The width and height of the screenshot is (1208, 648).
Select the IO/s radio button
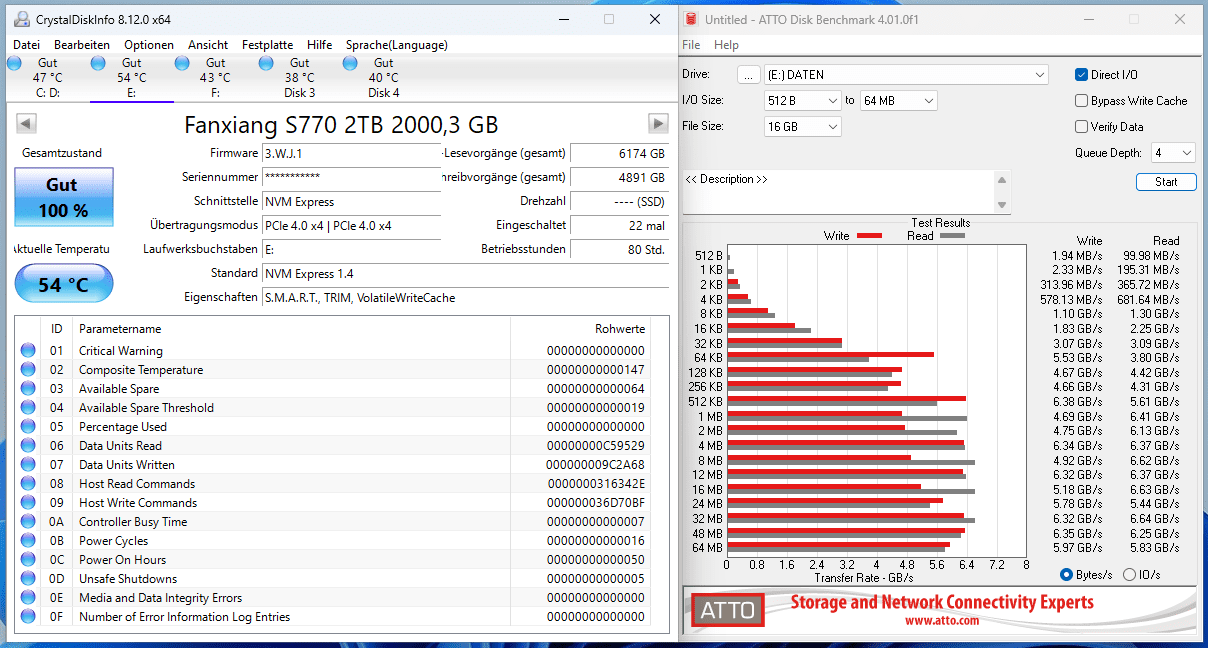(x=1130, y=574)
